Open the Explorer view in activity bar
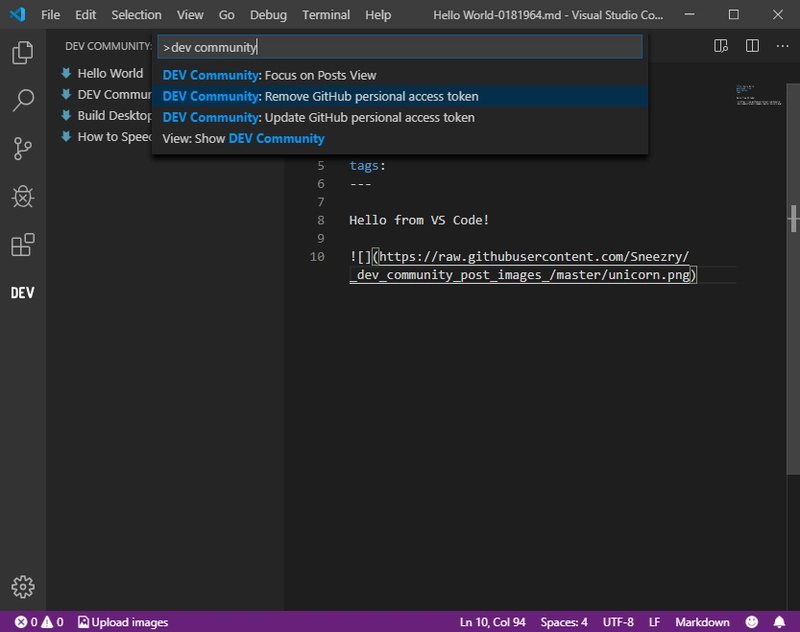Image resolution: width=800 pixels, height=632 pixels. click(x=22, y=53)
